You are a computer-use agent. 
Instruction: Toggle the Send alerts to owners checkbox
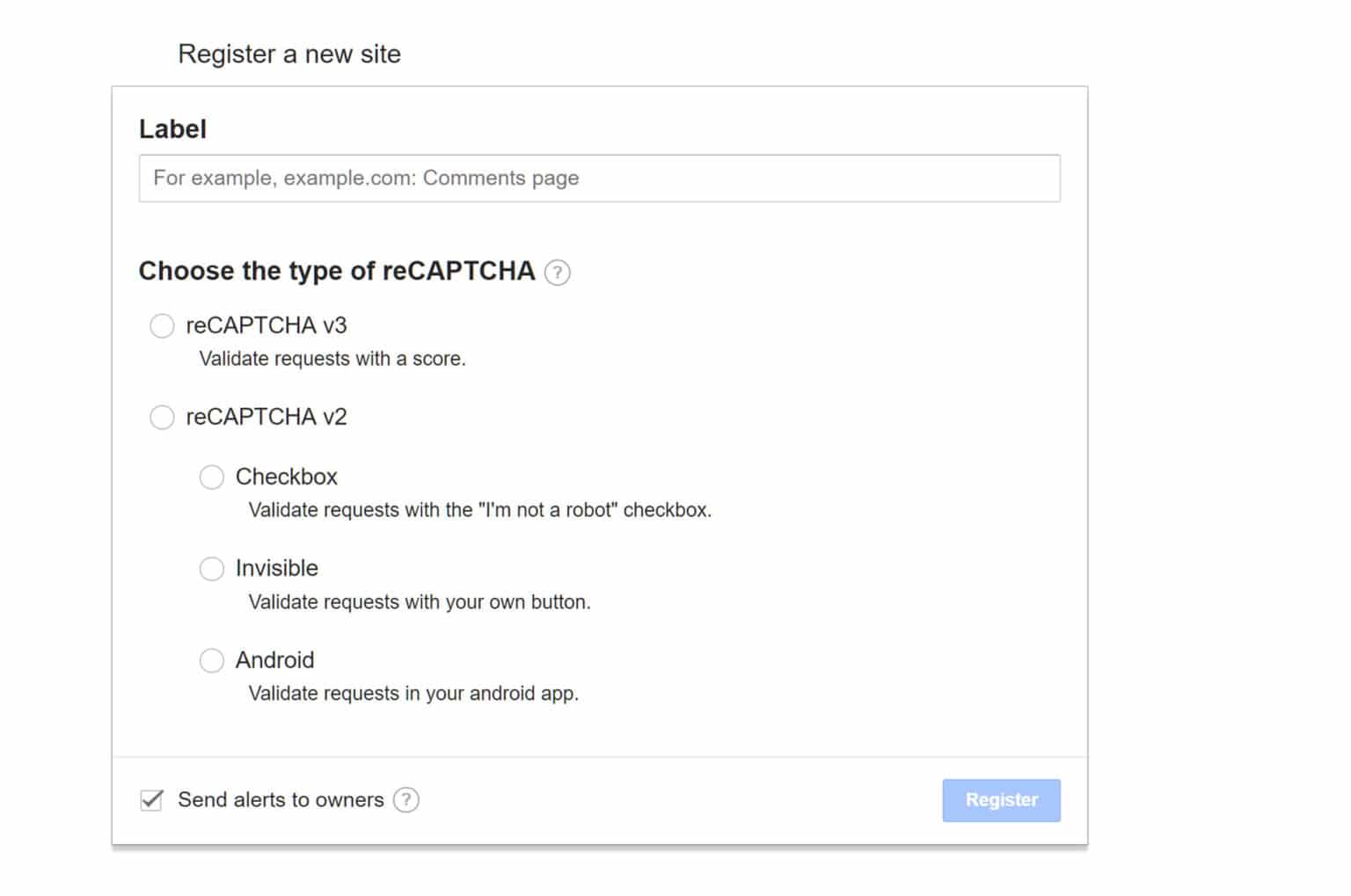click(x=151, y=800)
